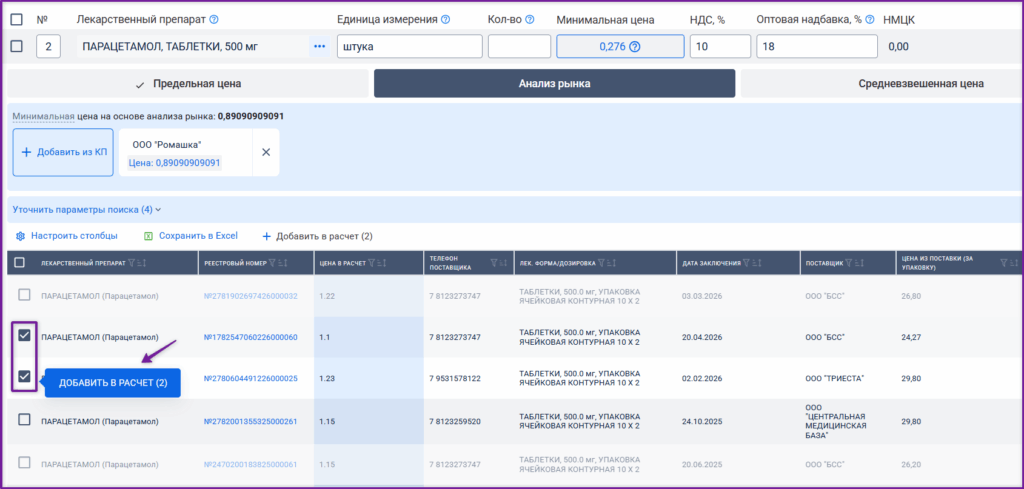This screenshot has height=489, width=1024.
Task: Toggle the select-all checkbox beside № header
Action: [x=17, y=20]
